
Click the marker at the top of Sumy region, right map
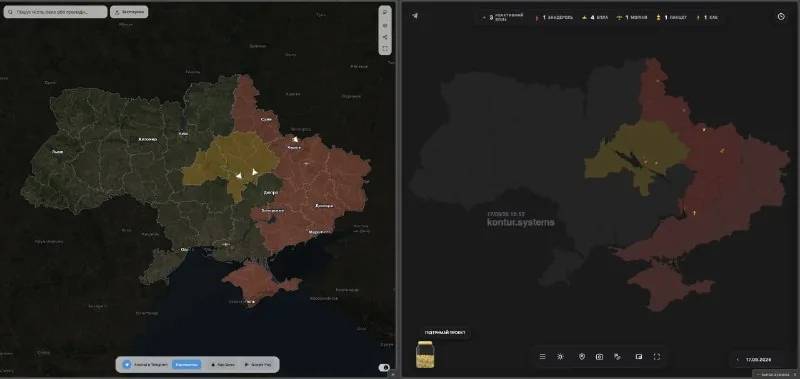[x=658, y=81]
